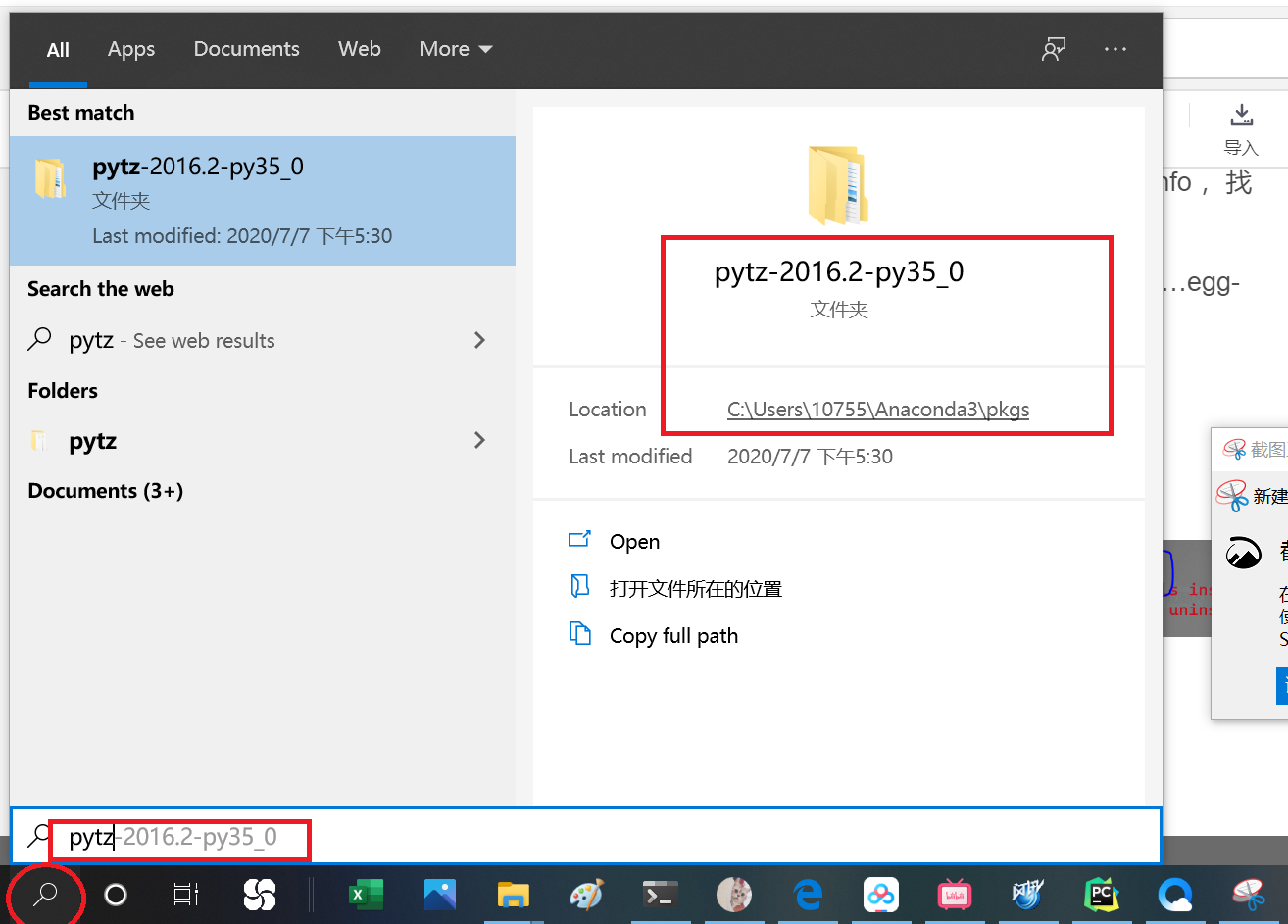Screen dimensions: 1288x924
Task: Open Windows Terminal from the taskbar
Action: click(660, 895)
